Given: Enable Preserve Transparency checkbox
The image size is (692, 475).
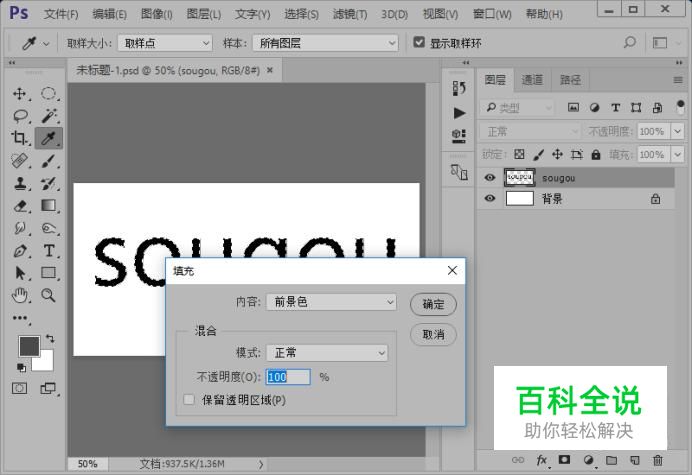Looking at the screenshot, I should [x=189, y=400].
